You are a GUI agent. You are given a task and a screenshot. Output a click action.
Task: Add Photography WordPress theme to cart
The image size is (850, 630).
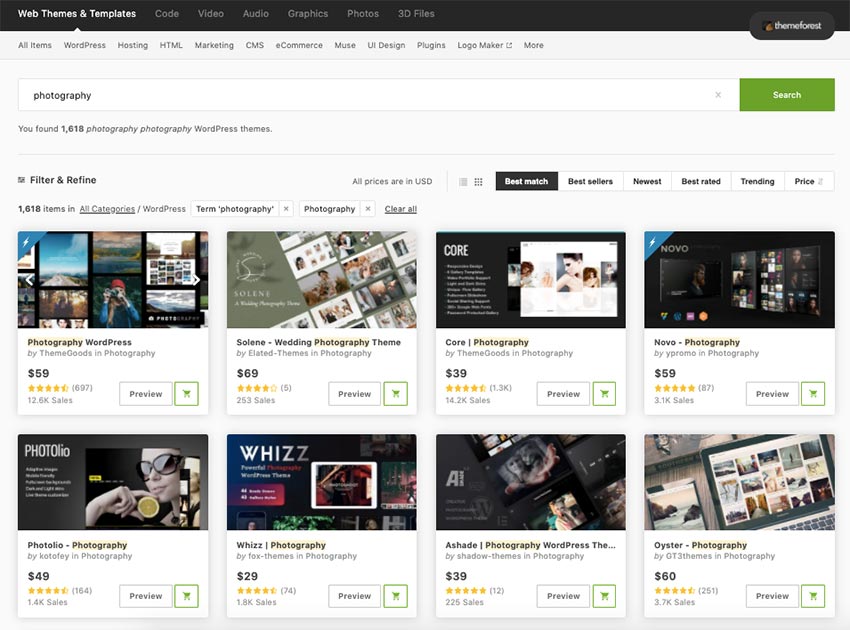186,394
